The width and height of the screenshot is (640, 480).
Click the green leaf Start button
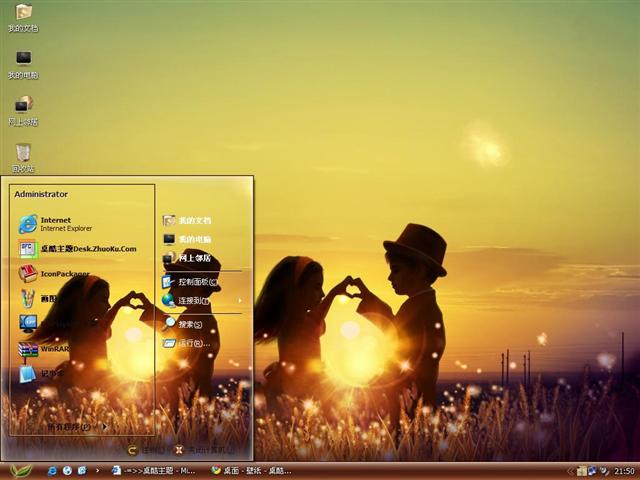[x=20, y=470]
